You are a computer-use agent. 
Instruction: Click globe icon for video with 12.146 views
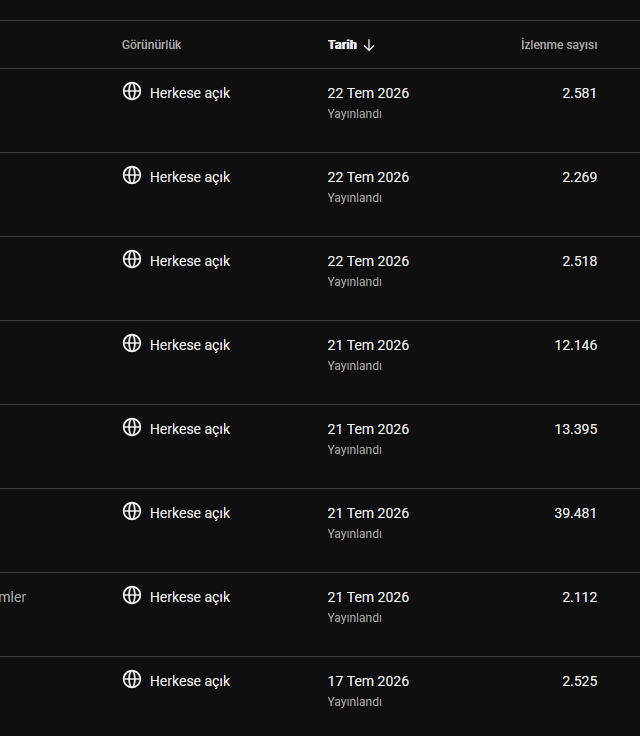(131, 343)
